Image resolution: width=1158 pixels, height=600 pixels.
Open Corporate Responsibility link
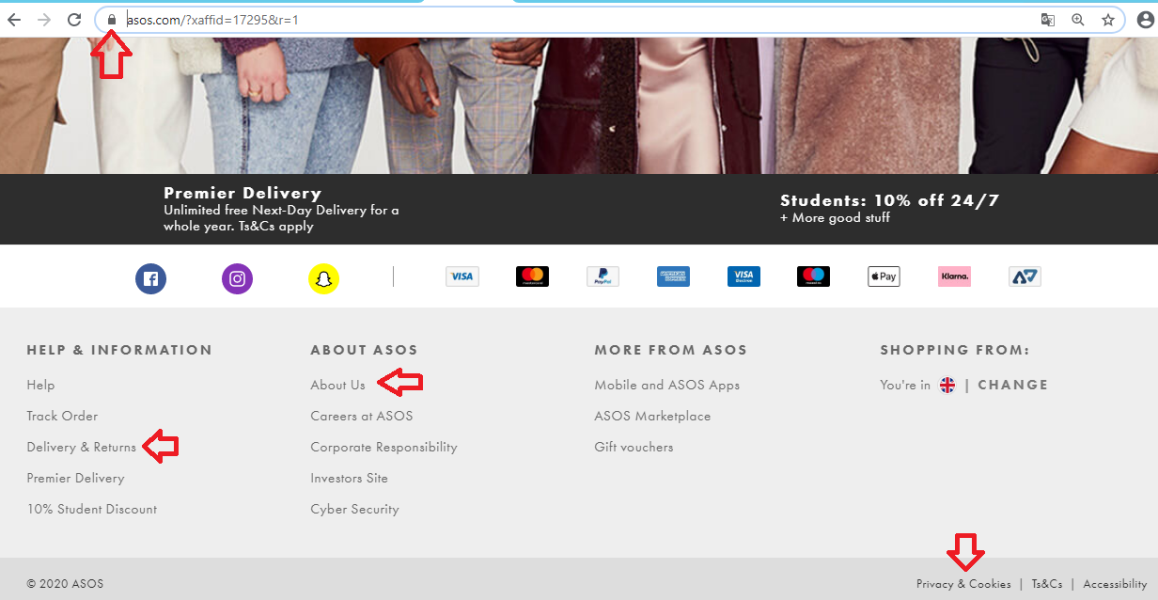384,447
